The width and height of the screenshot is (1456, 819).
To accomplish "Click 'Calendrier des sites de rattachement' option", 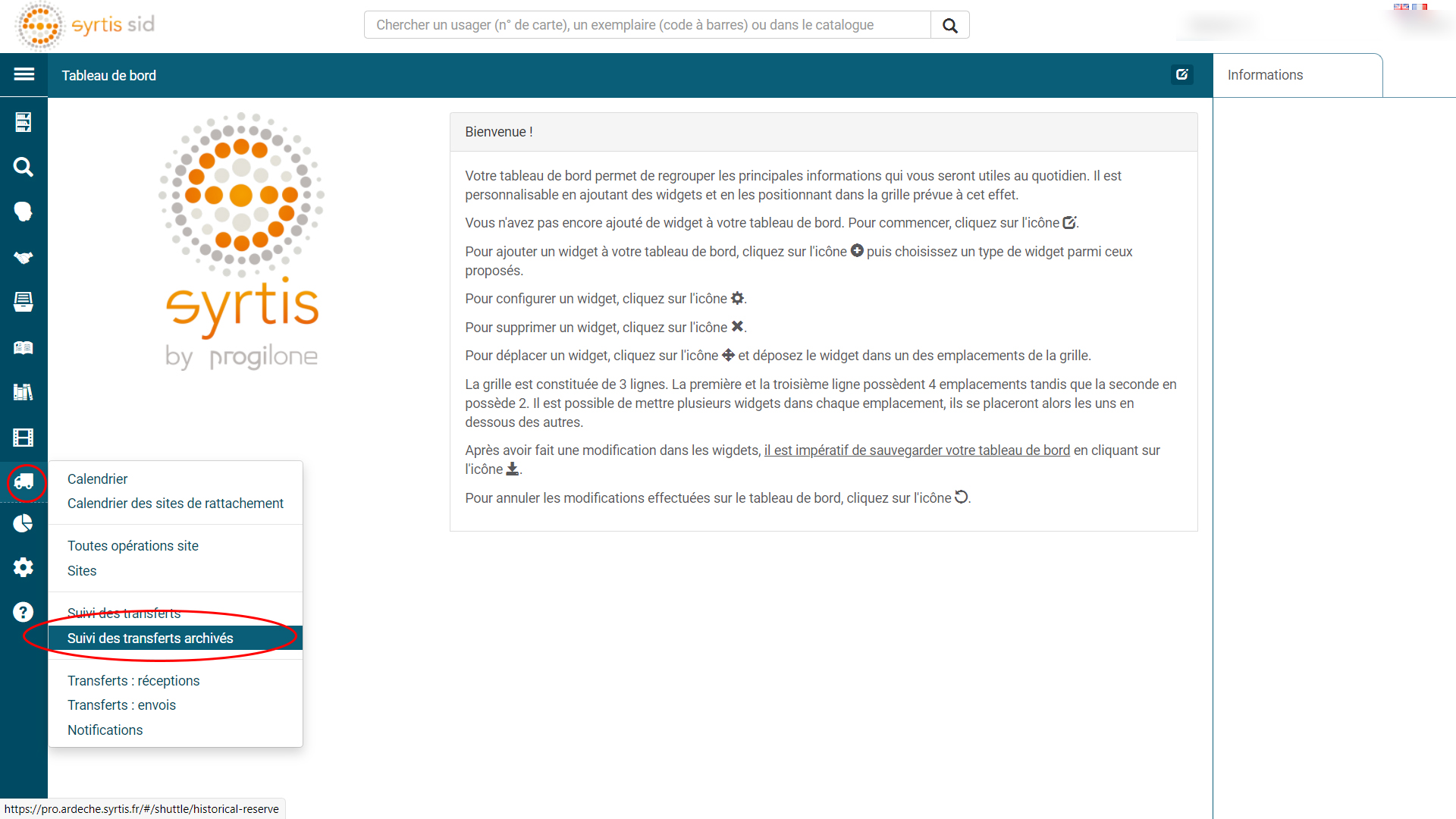I will [x=175, y=503].
